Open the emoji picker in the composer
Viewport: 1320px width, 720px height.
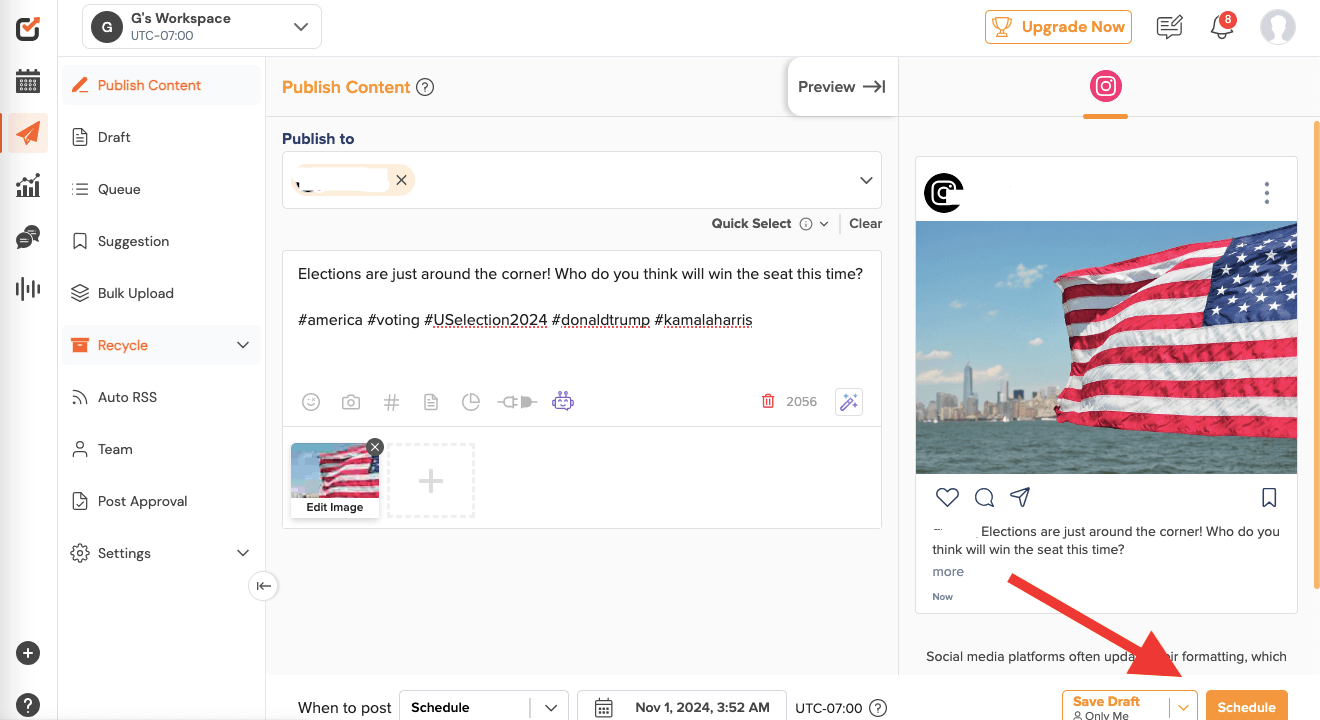(x=311, y=401)
